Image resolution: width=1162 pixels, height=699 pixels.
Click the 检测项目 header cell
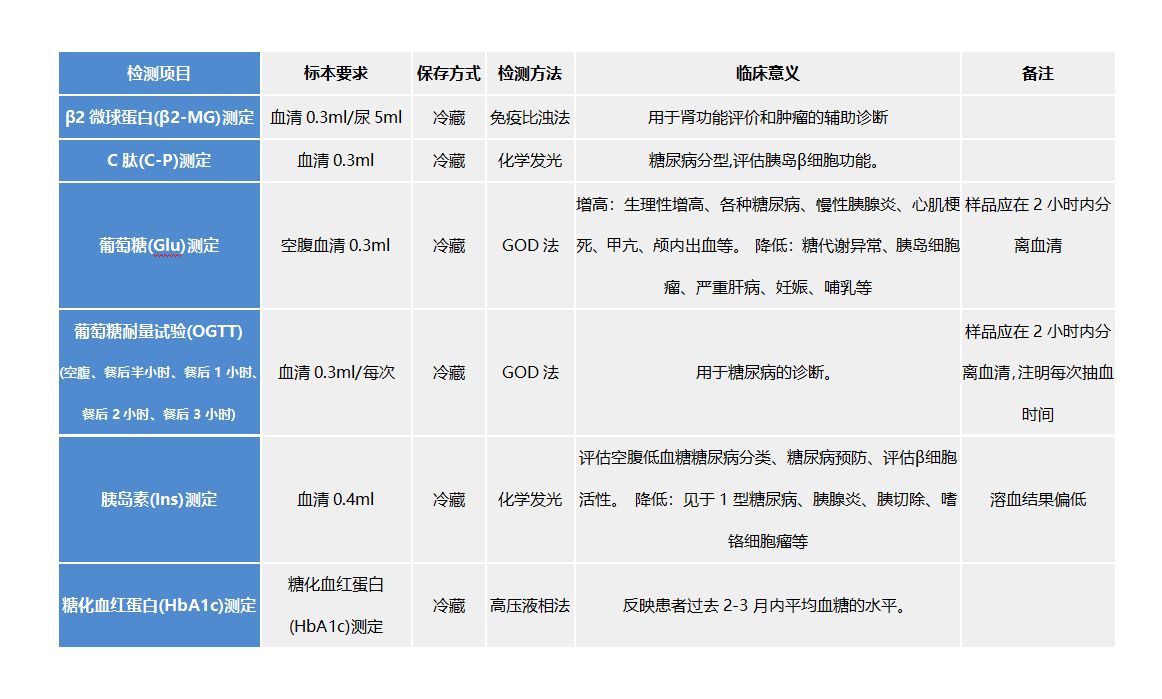click(159, 73)
